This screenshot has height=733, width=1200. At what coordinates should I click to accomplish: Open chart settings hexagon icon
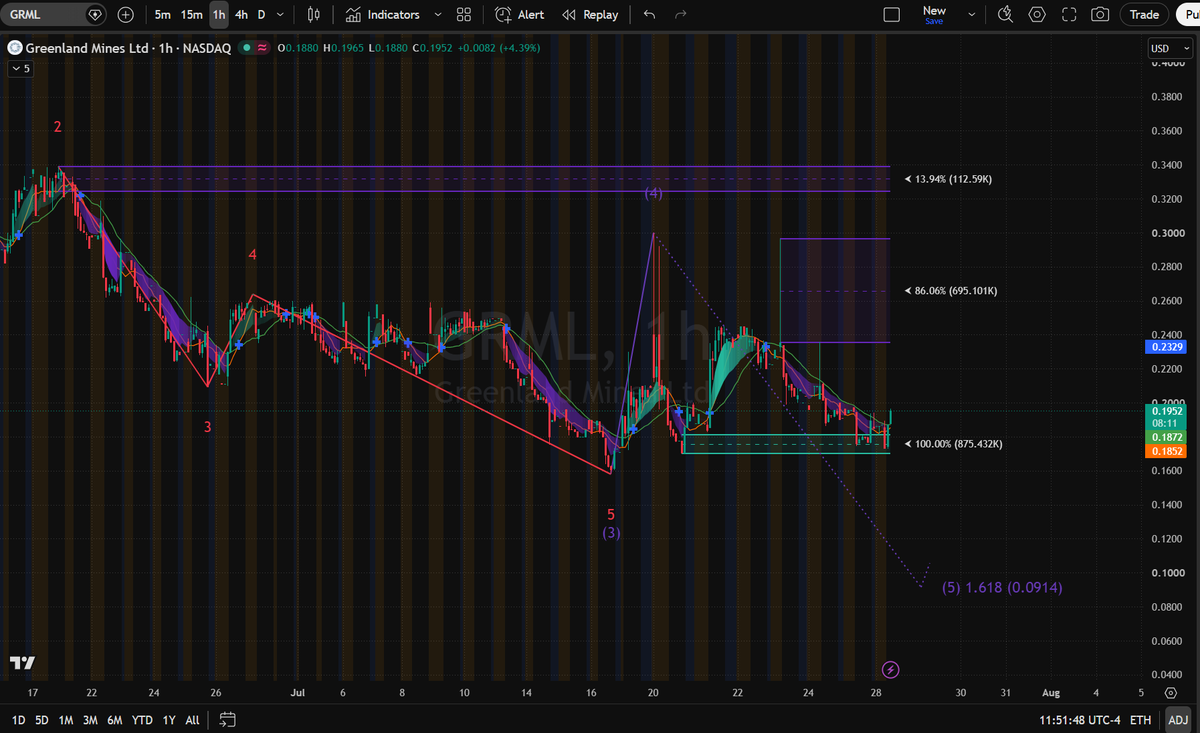[1037, 15]
